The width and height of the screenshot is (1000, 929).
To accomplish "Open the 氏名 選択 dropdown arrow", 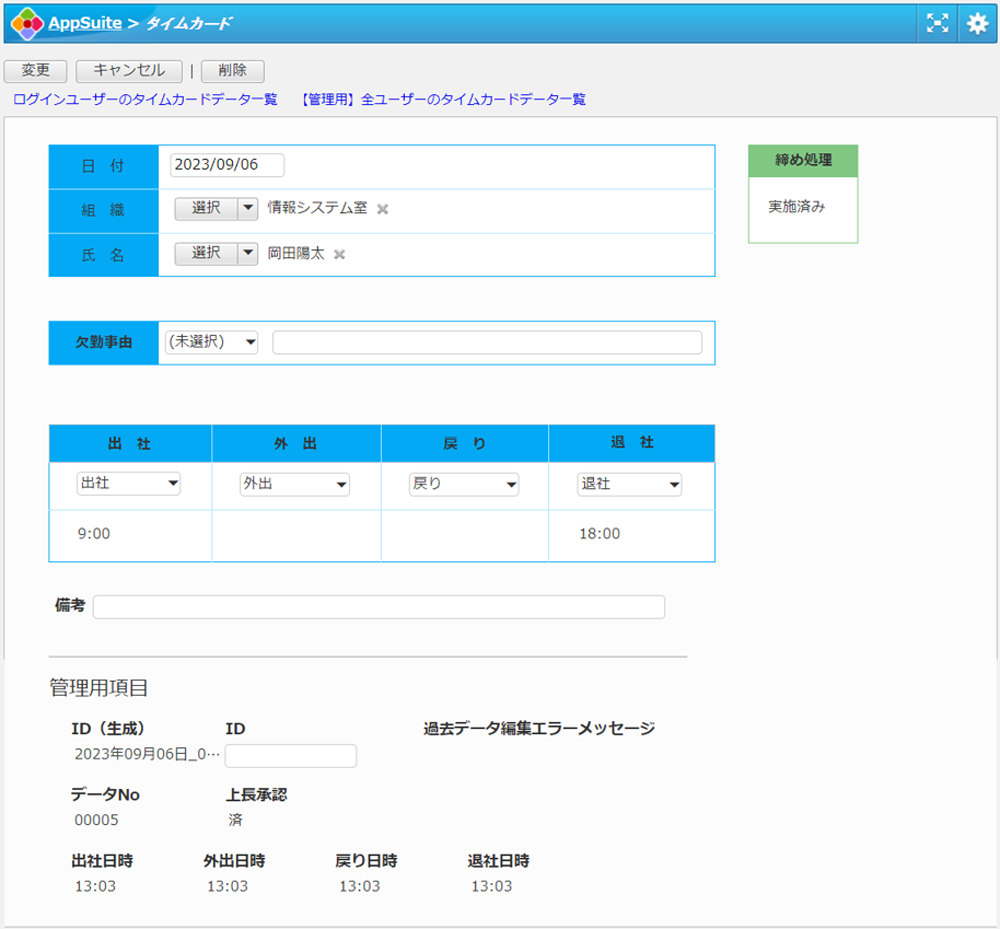I will click(x=248, y=253).
